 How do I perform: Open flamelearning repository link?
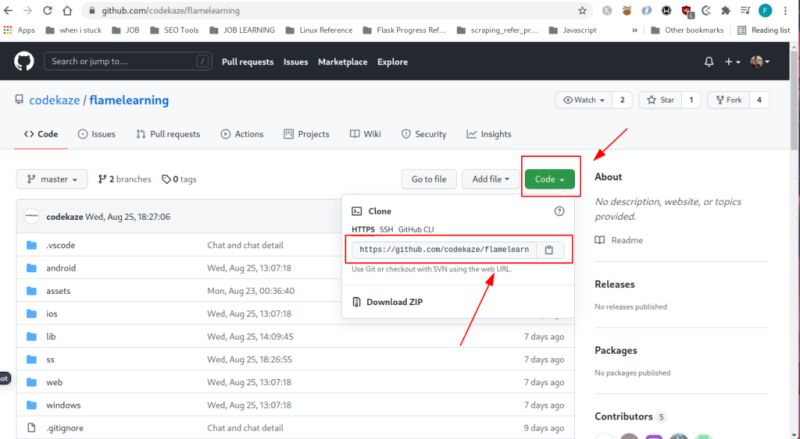coord(129,100)
